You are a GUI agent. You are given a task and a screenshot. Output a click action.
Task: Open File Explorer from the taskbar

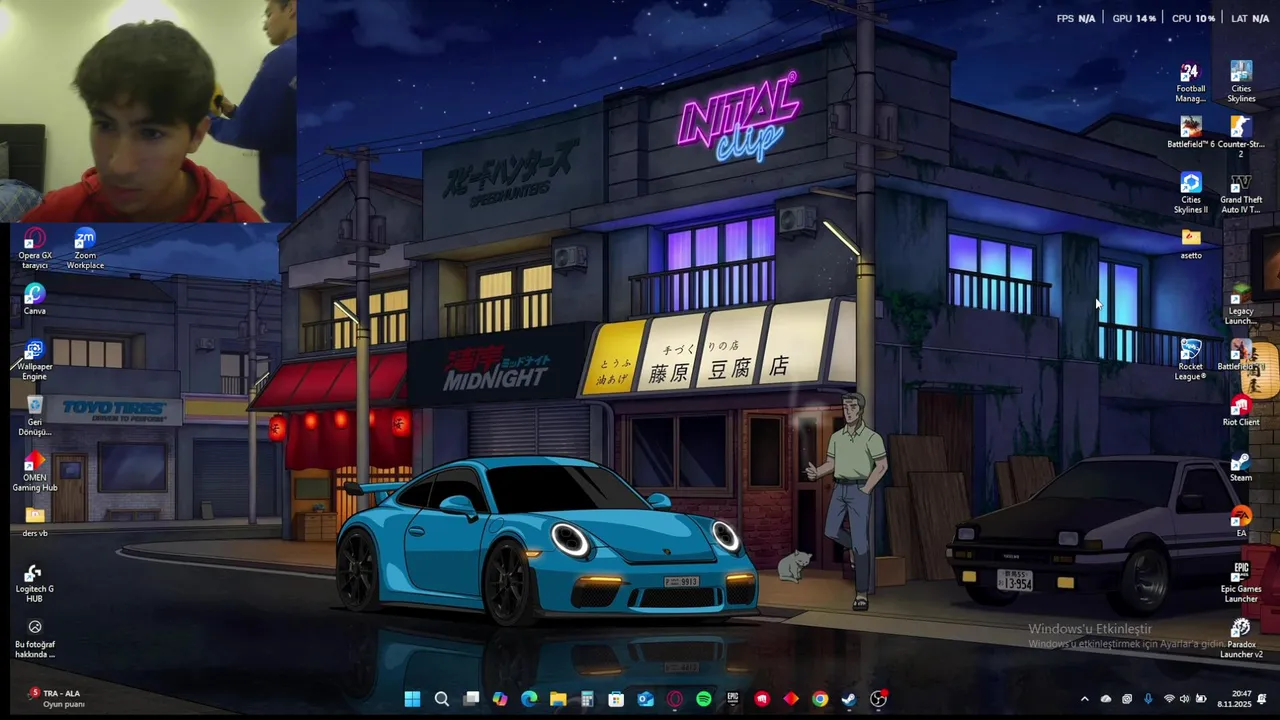click(558, 699)
